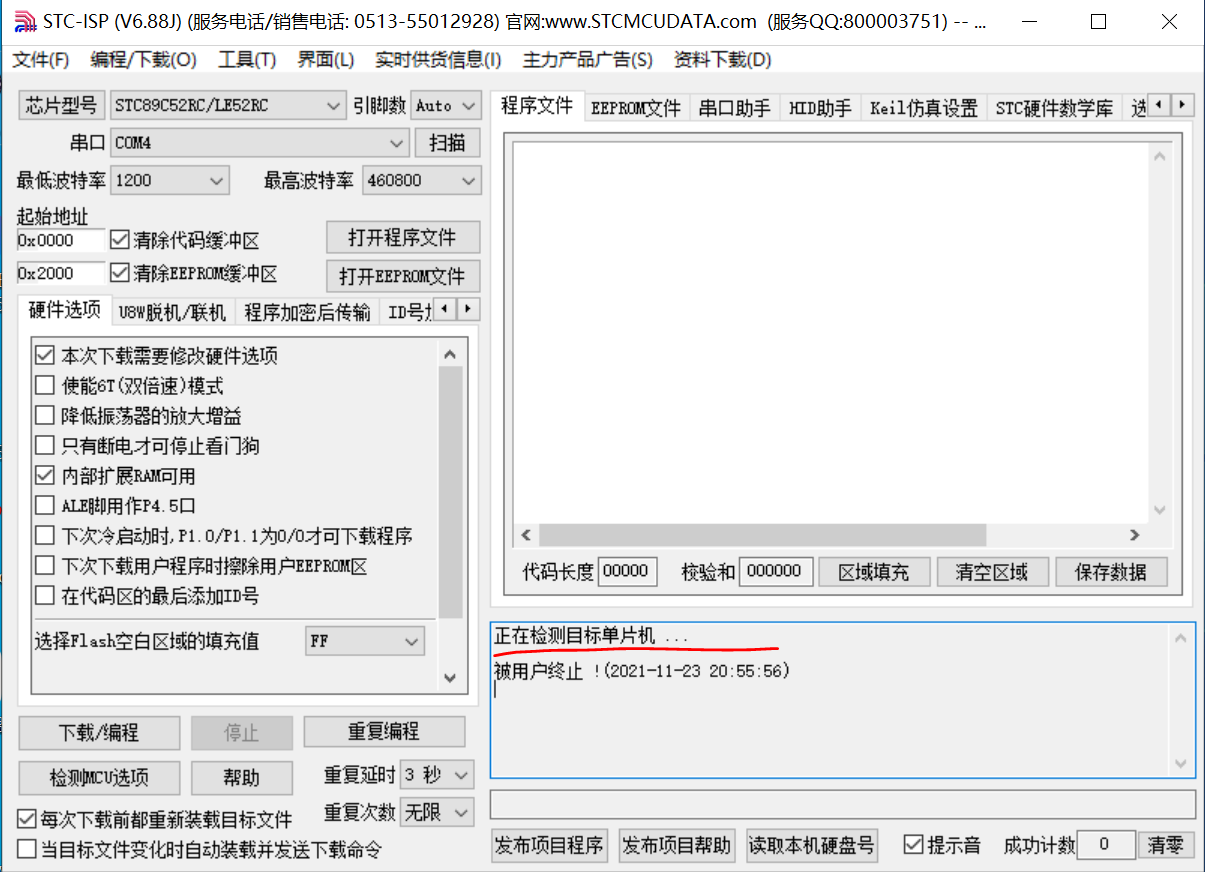Open 文件(F) menu

(41, 60)
